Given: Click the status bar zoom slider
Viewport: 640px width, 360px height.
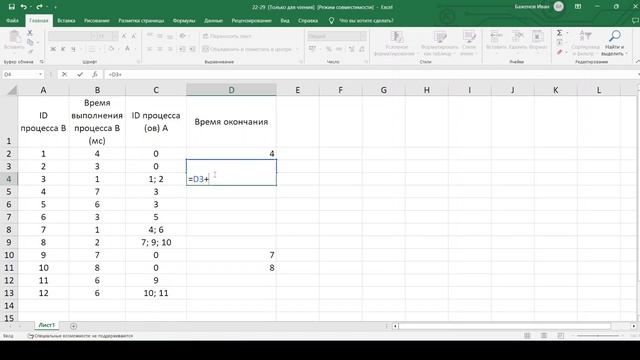Looking at the screenshot, I should tap(598, 336).
